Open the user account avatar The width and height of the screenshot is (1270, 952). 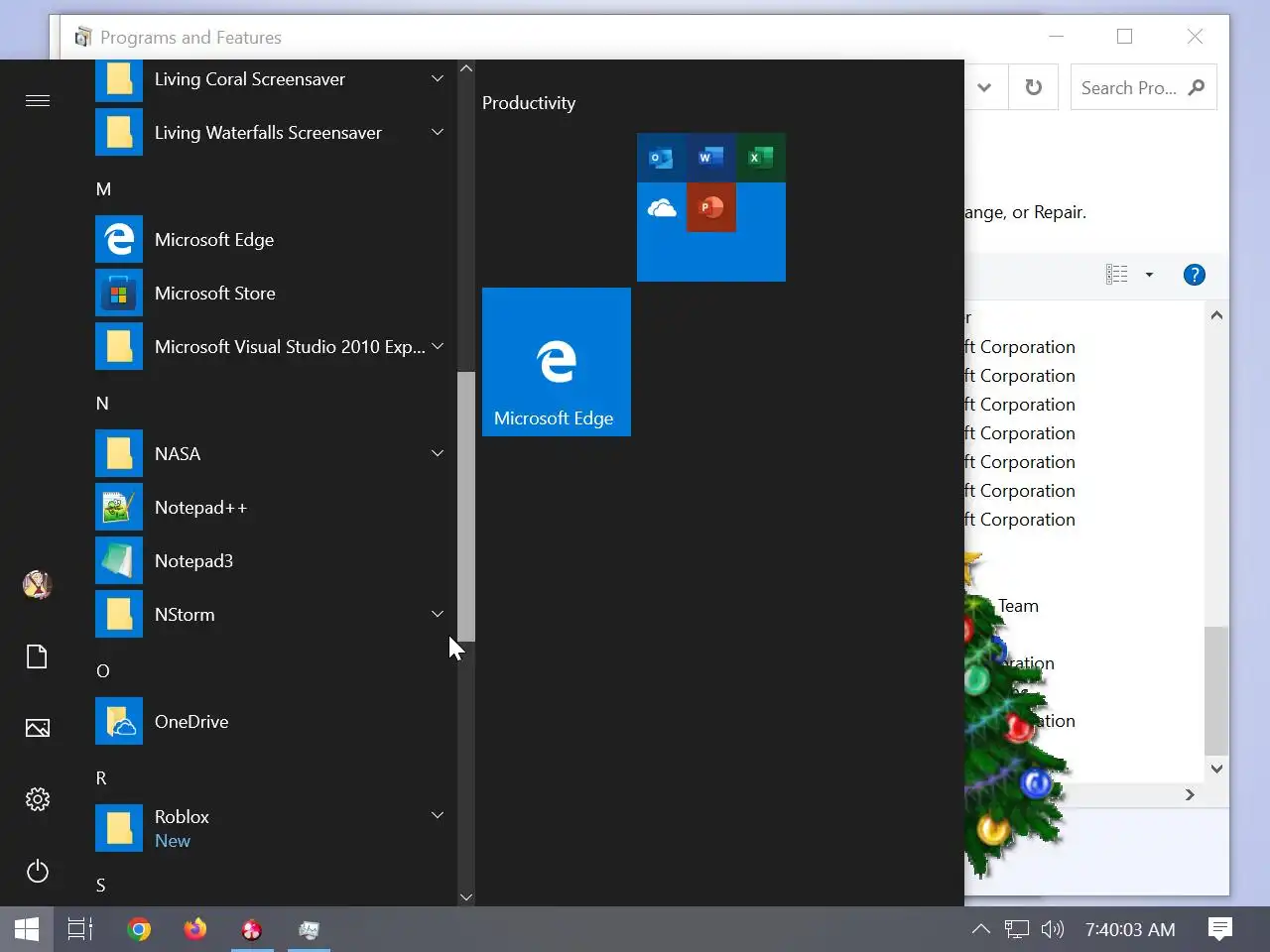pos(38,585)
